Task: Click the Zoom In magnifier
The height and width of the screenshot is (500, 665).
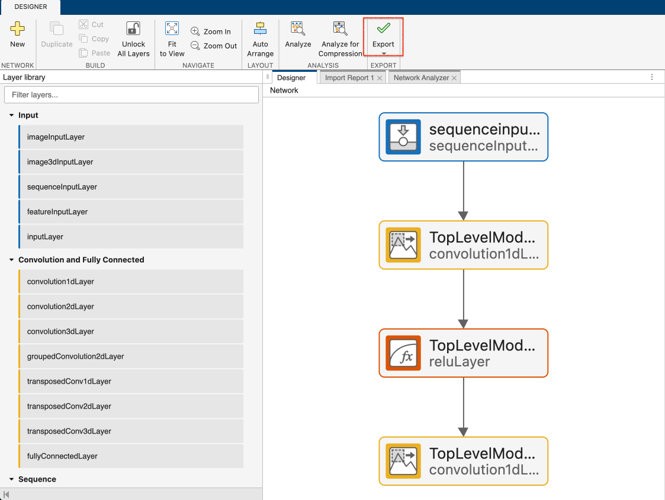Action: click(195, 31)
